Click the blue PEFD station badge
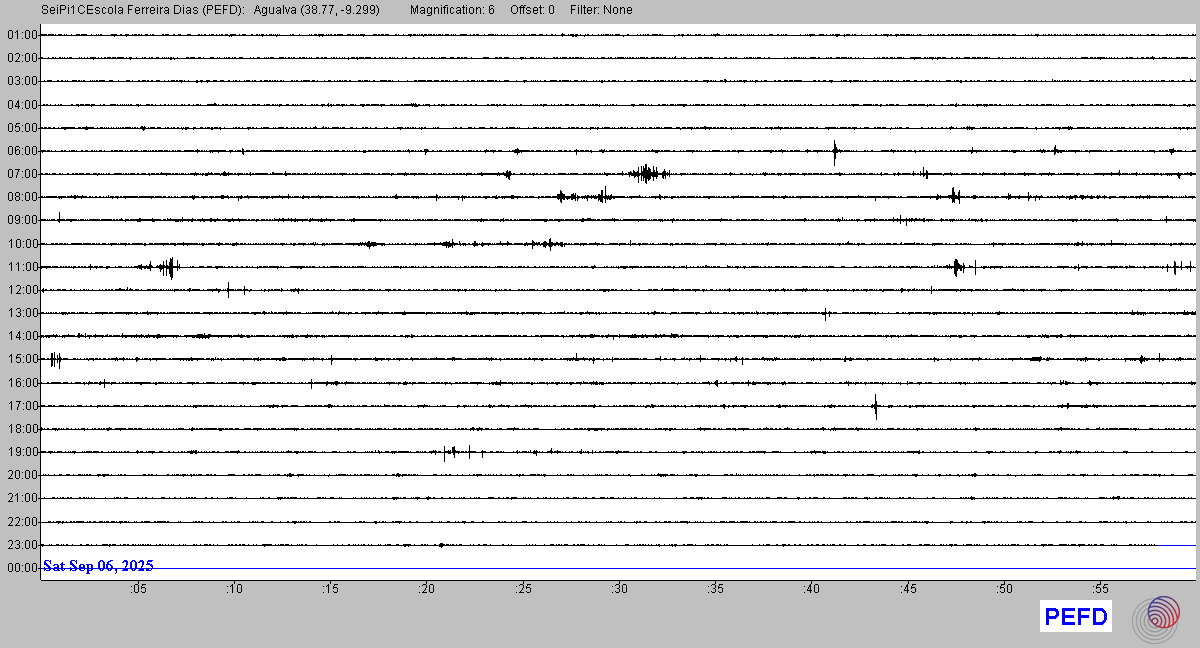Screen dimensions: 1200x648 pyautogui.click(x=1076, y=617)
